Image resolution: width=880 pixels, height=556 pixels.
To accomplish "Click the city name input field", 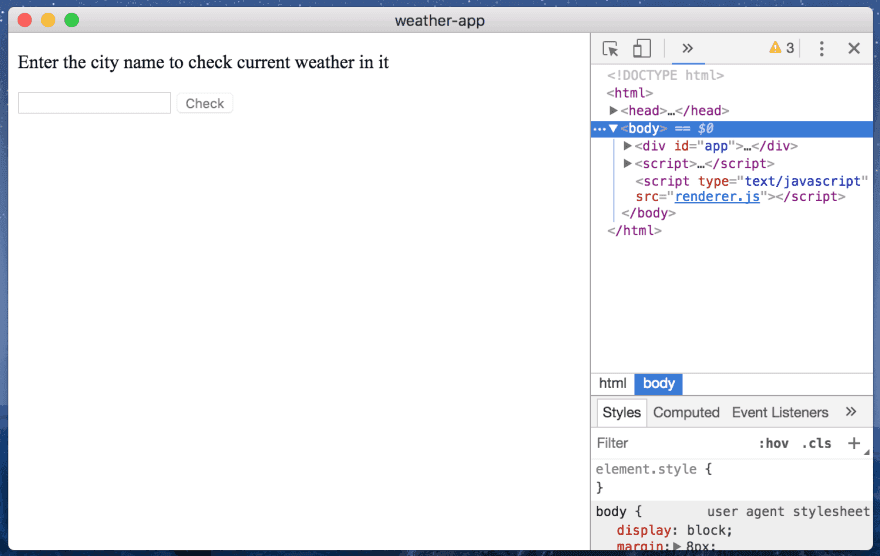I will click(95, 103).
